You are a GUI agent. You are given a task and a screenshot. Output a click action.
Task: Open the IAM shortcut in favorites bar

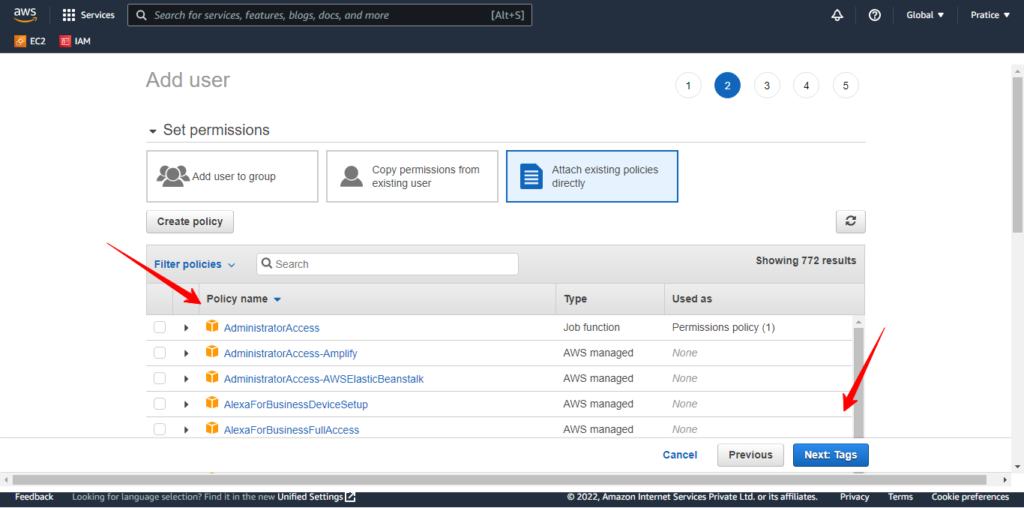point(75,41)
